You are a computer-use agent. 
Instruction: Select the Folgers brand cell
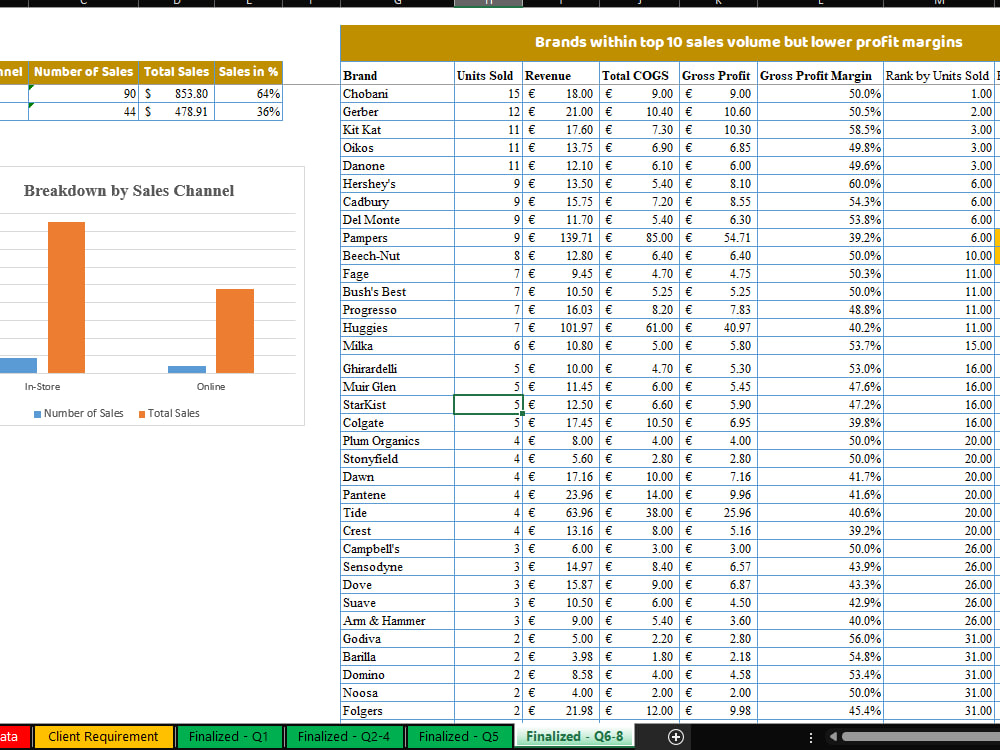pyautogui.click(x=397, y=710)
